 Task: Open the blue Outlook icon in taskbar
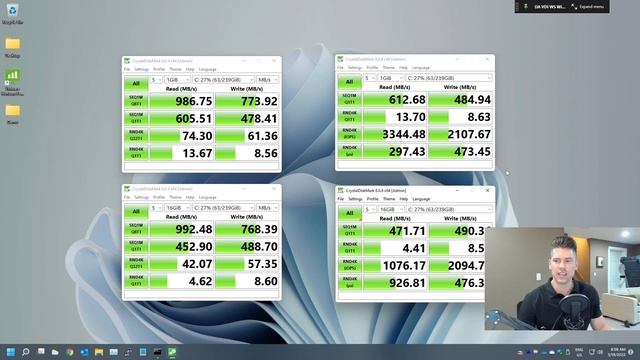coord(84,352)
